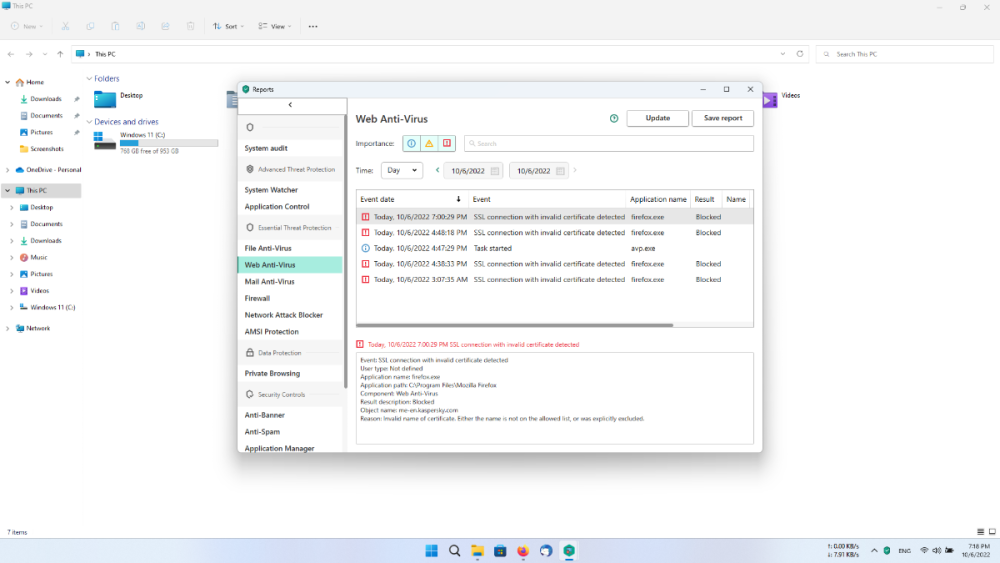
Task: Click the Windows Start button on taskbar
Action: point(432,551)
